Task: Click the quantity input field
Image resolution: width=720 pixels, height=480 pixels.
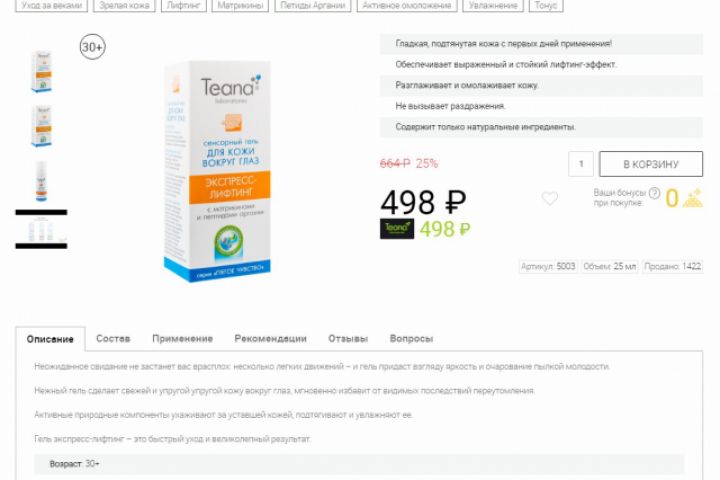Action: click(x=581, y=164)
